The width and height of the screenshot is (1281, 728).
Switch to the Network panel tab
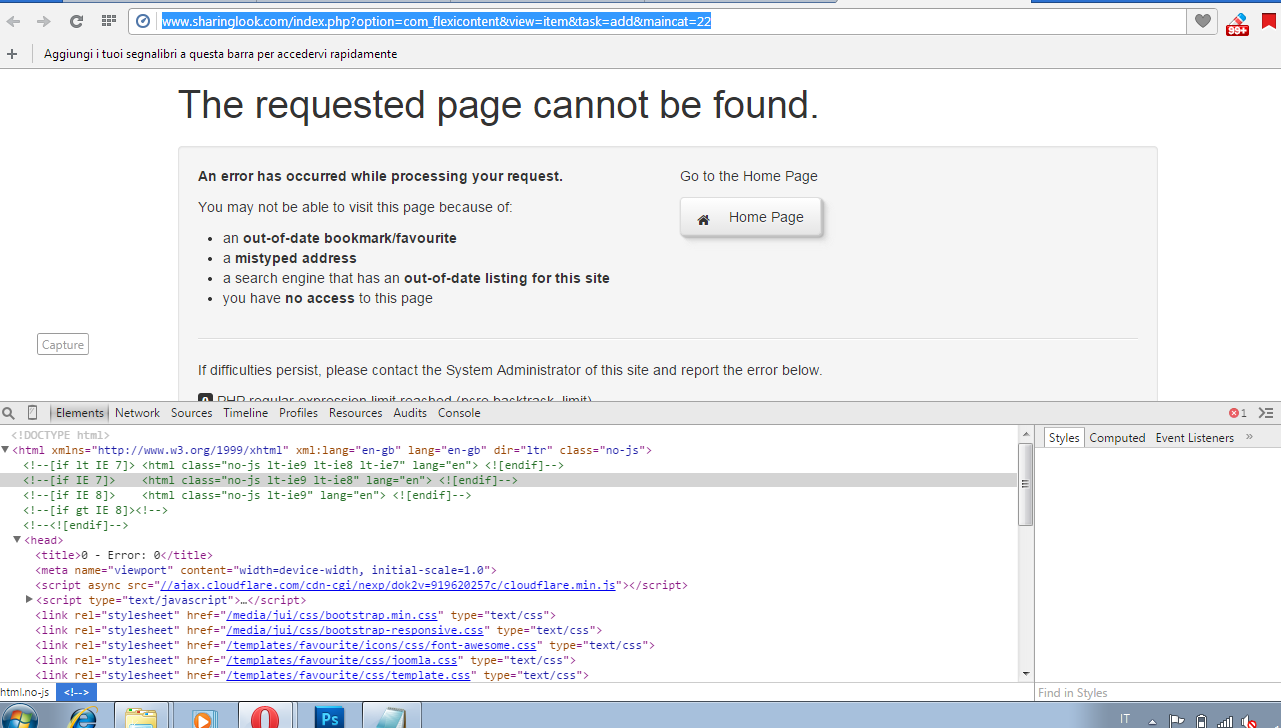click(x=137, y=413)
